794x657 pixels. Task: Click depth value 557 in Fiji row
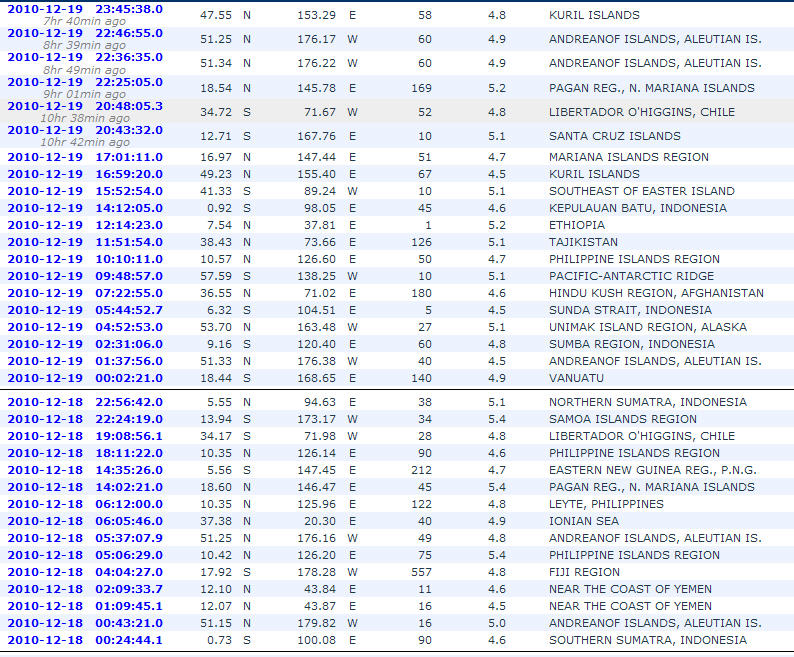click(x=421, y=572)
